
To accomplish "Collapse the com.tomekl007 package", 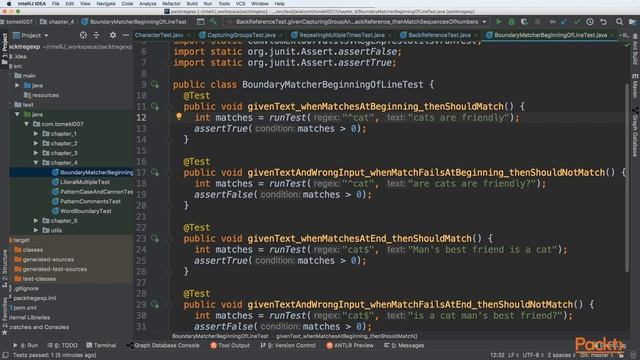I will [27, 124].
